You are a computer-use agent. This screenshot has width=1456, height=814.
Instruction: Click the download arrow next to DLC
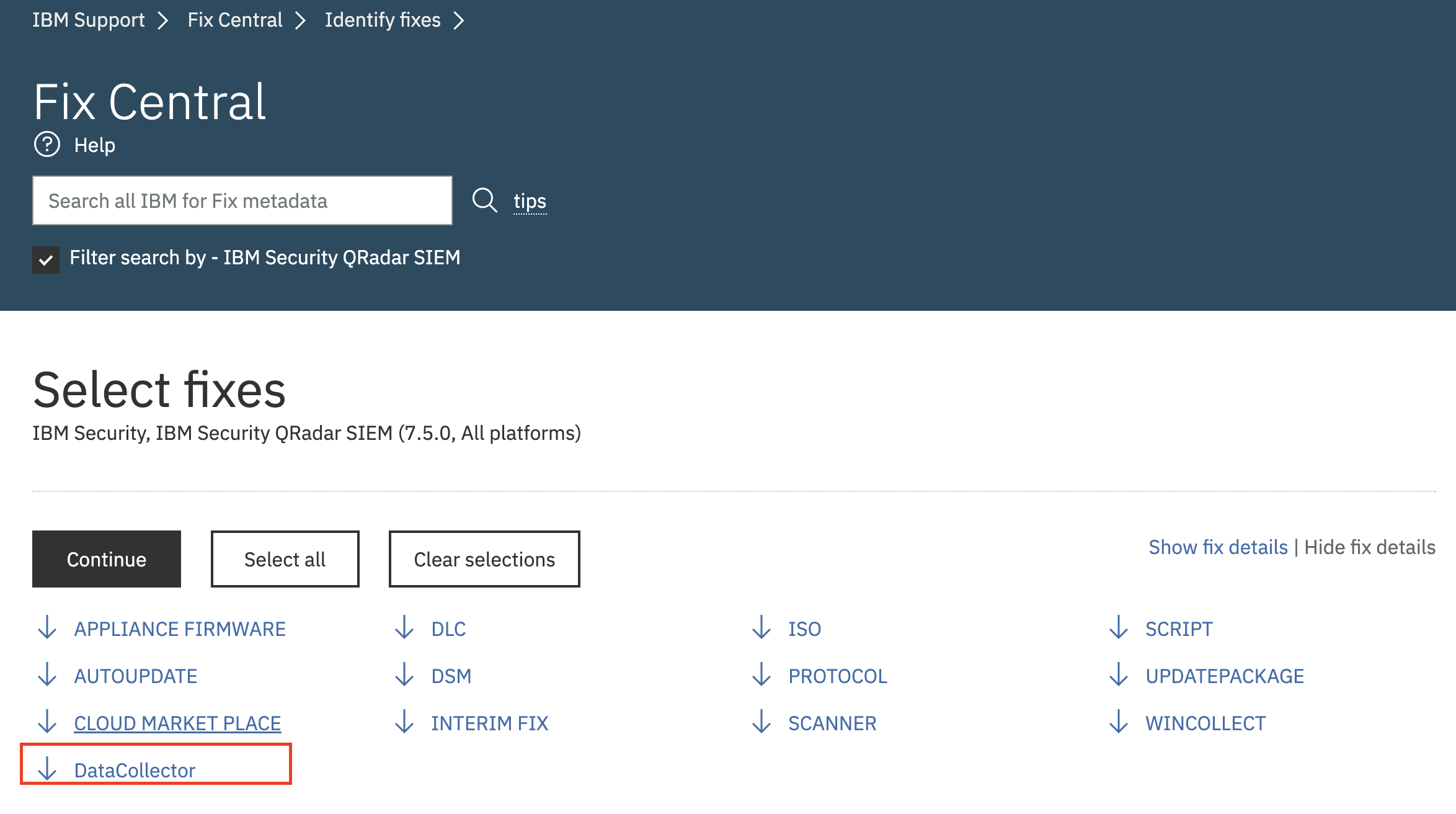click(405, 628)
